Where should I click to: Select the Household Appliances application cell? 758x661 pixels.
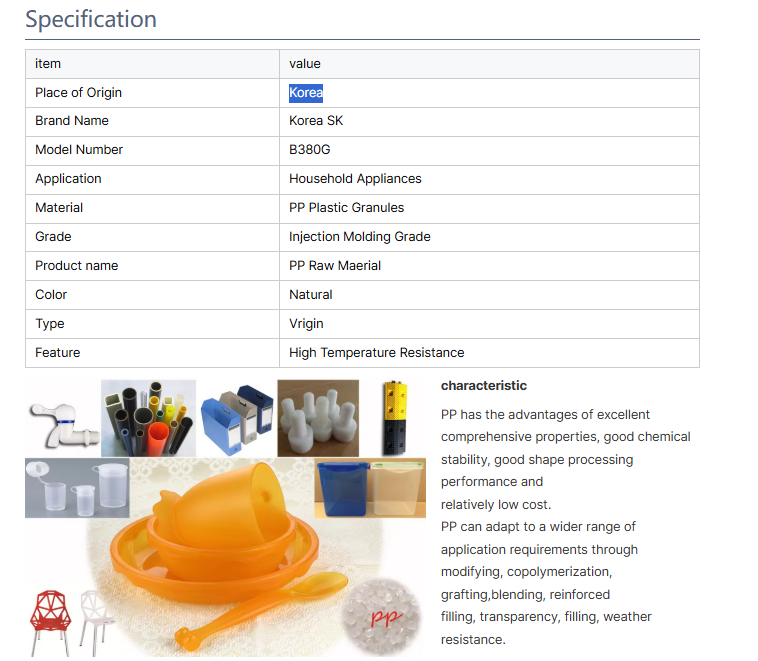(x=355, y=179)
